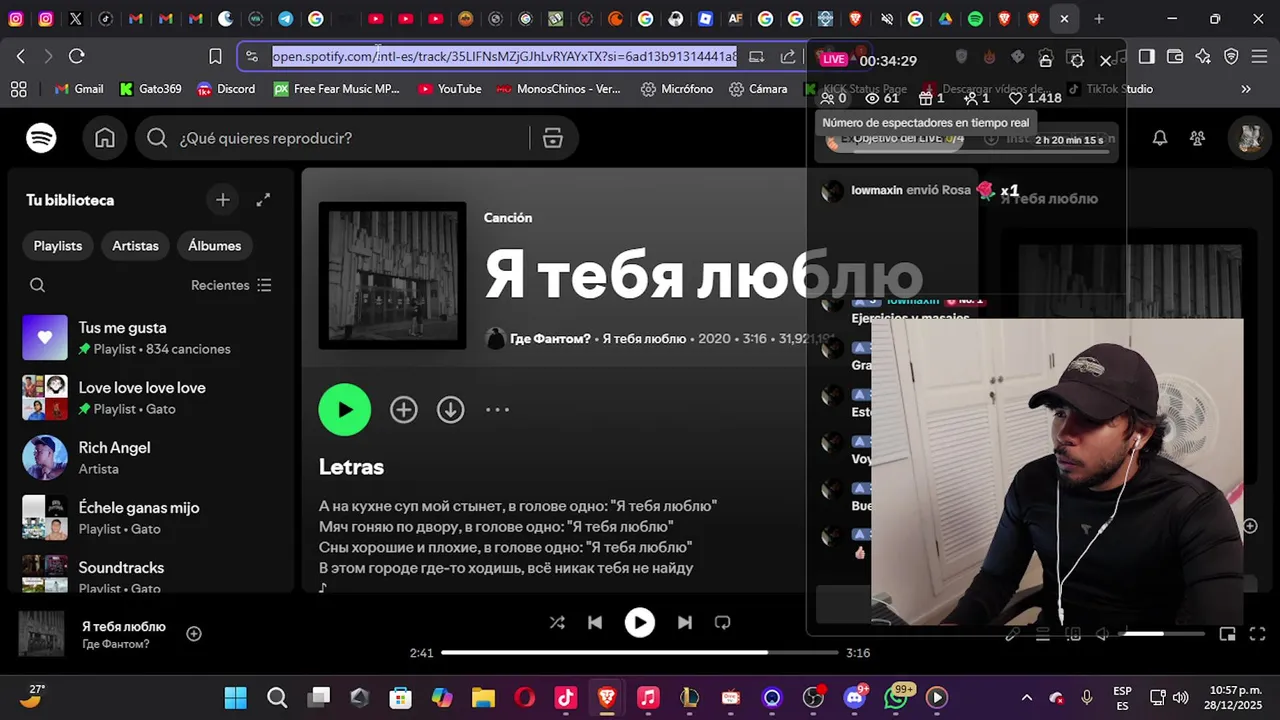
Task: Add the song to Liked Songs
Action: tap(404, 409)
